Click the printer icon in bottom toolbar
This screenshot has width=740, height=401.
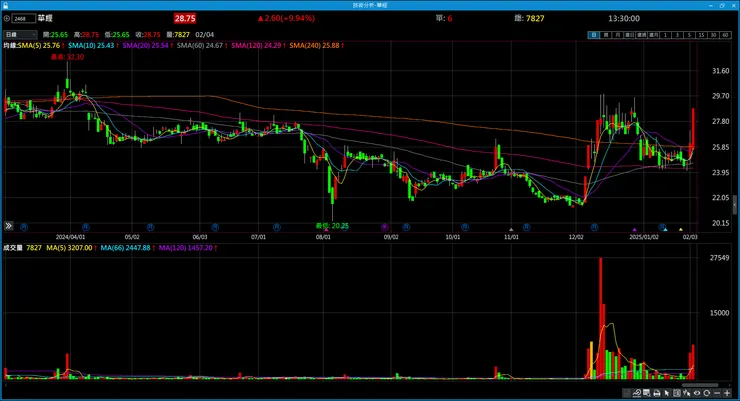coord(657,393)
